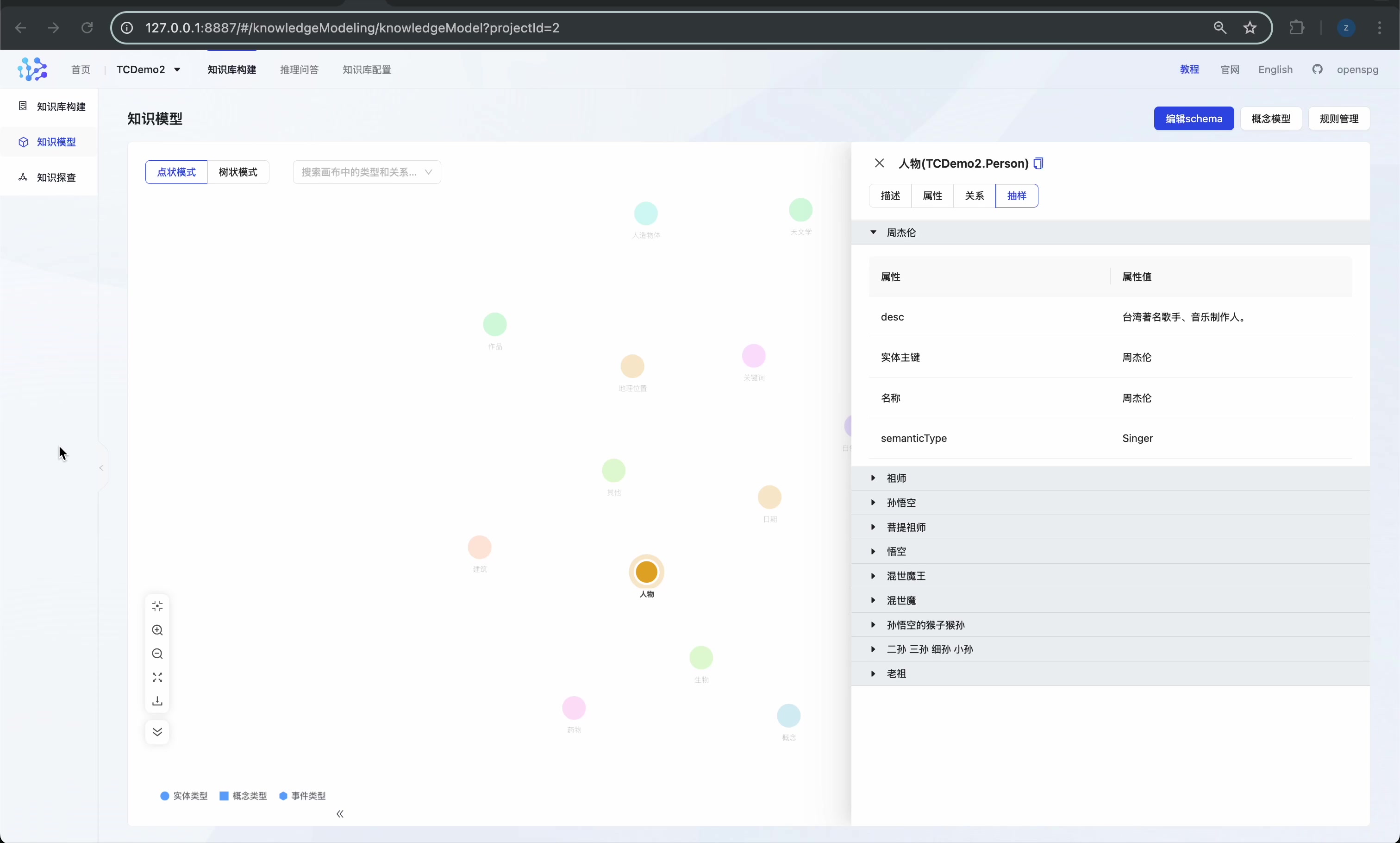Toggle 实体类型 legend filter
This screenshot has height=843, width=1400.
pyautogui.click(x=184, y=796)
